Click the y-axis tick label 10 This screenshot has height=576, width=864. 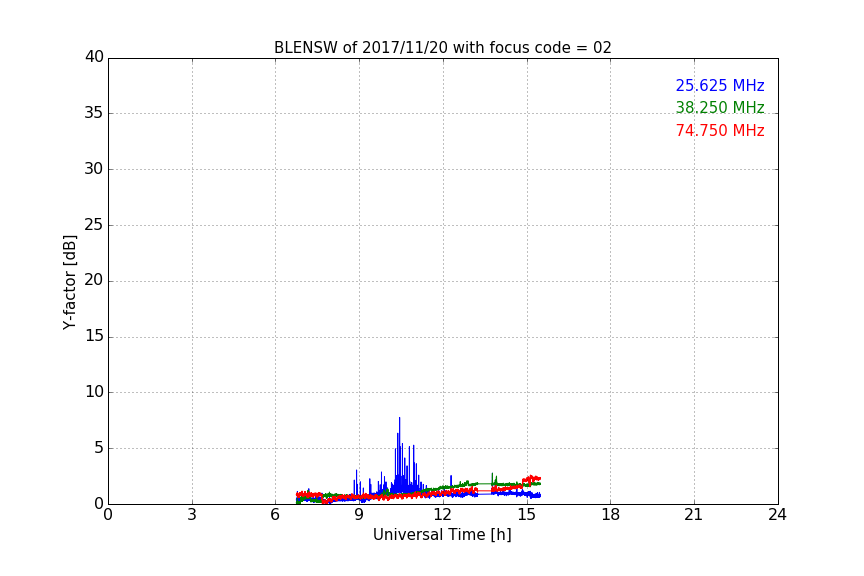94,392
